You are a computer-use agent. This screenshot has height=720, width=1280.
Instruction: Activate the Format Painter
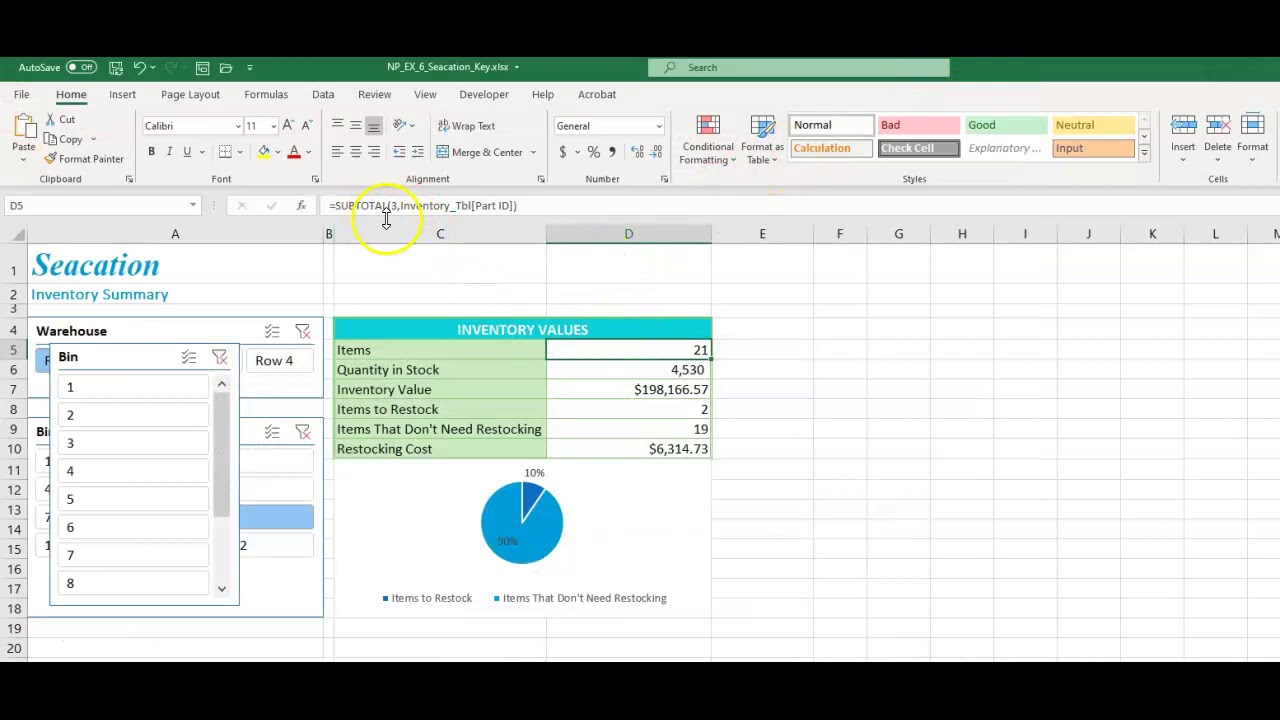point(84,159)
